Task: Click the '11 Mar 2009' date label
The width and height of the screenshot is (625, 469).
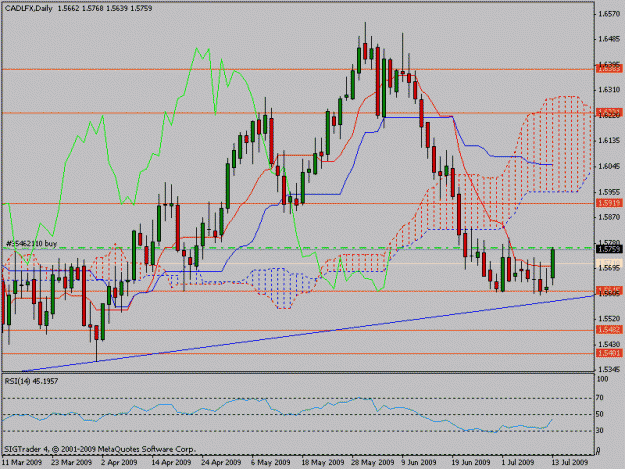Action: [x=22, y=462]
